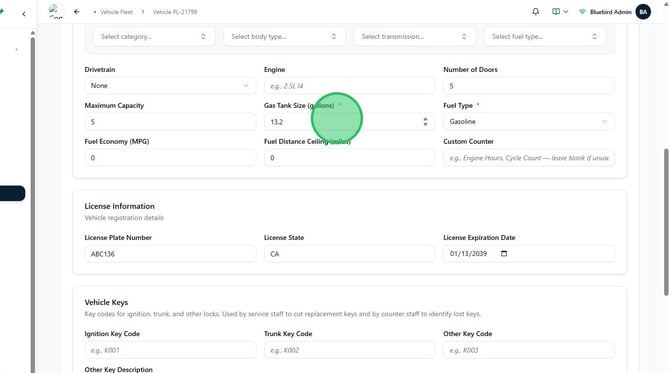Expand the Fuel Type Gasoline dropdown
The width and height of the screenshot is (670, 373).
[529, 121]
